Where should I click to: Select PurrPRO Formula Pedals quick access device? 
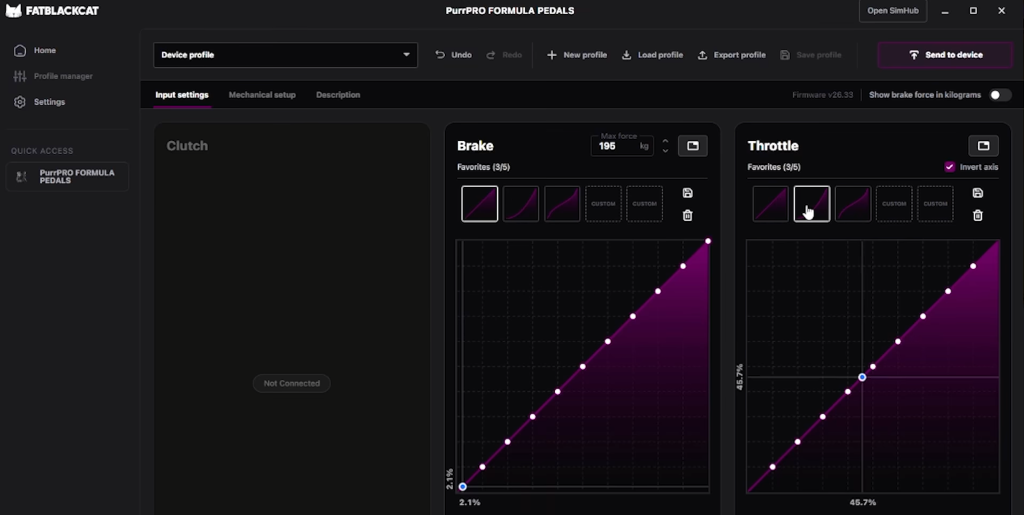[67, 177]
